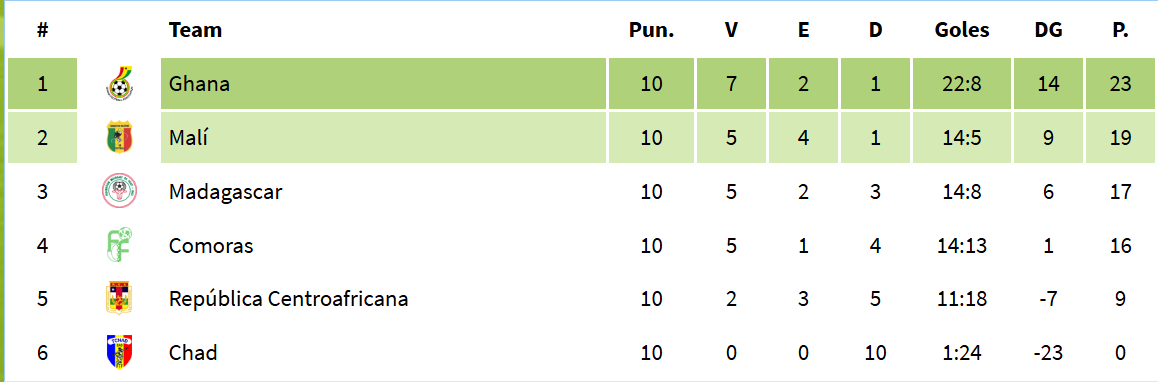Sort table by Team column header
The height and width of the screenshot is (382, 1158).
196,30
